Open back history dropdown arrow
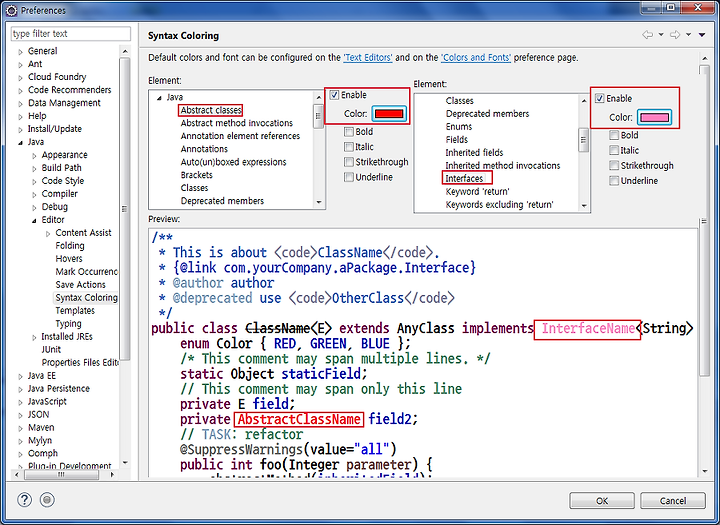The image size is (720, 525). click(x=661, y=34)
